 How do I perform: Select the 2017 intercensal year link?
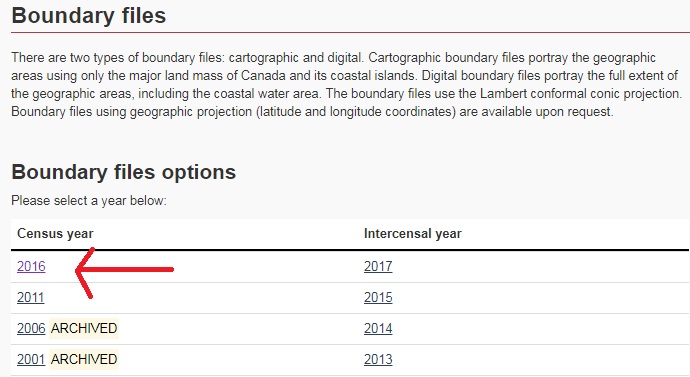pos(378,267)
